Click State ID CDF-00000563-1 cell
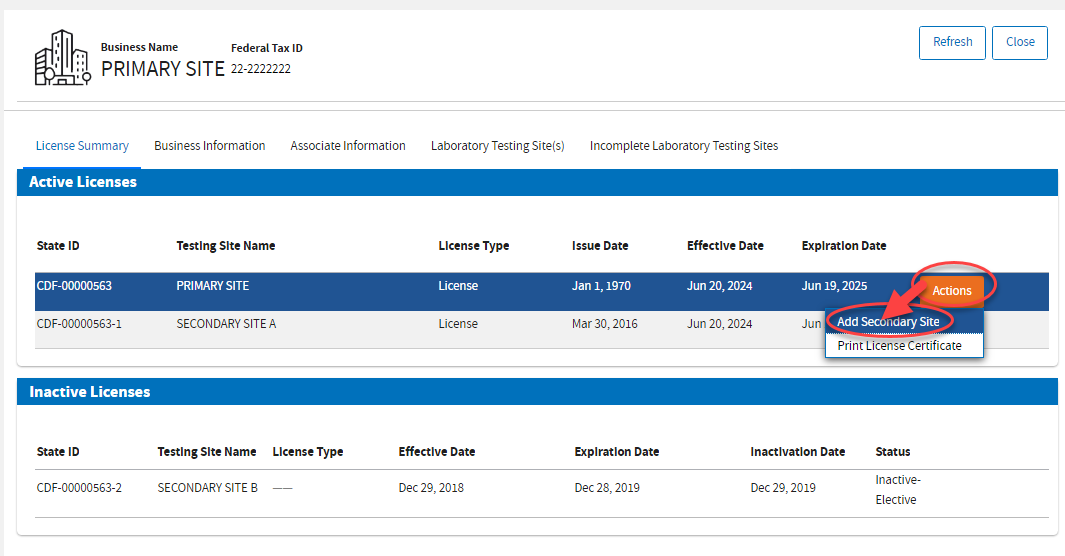 [x=79, y=324]
